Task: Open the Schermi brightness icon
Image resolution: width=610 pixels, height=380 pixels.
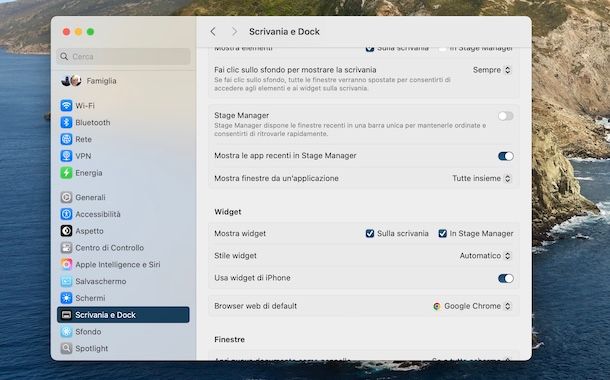Action: pos(66,298)
